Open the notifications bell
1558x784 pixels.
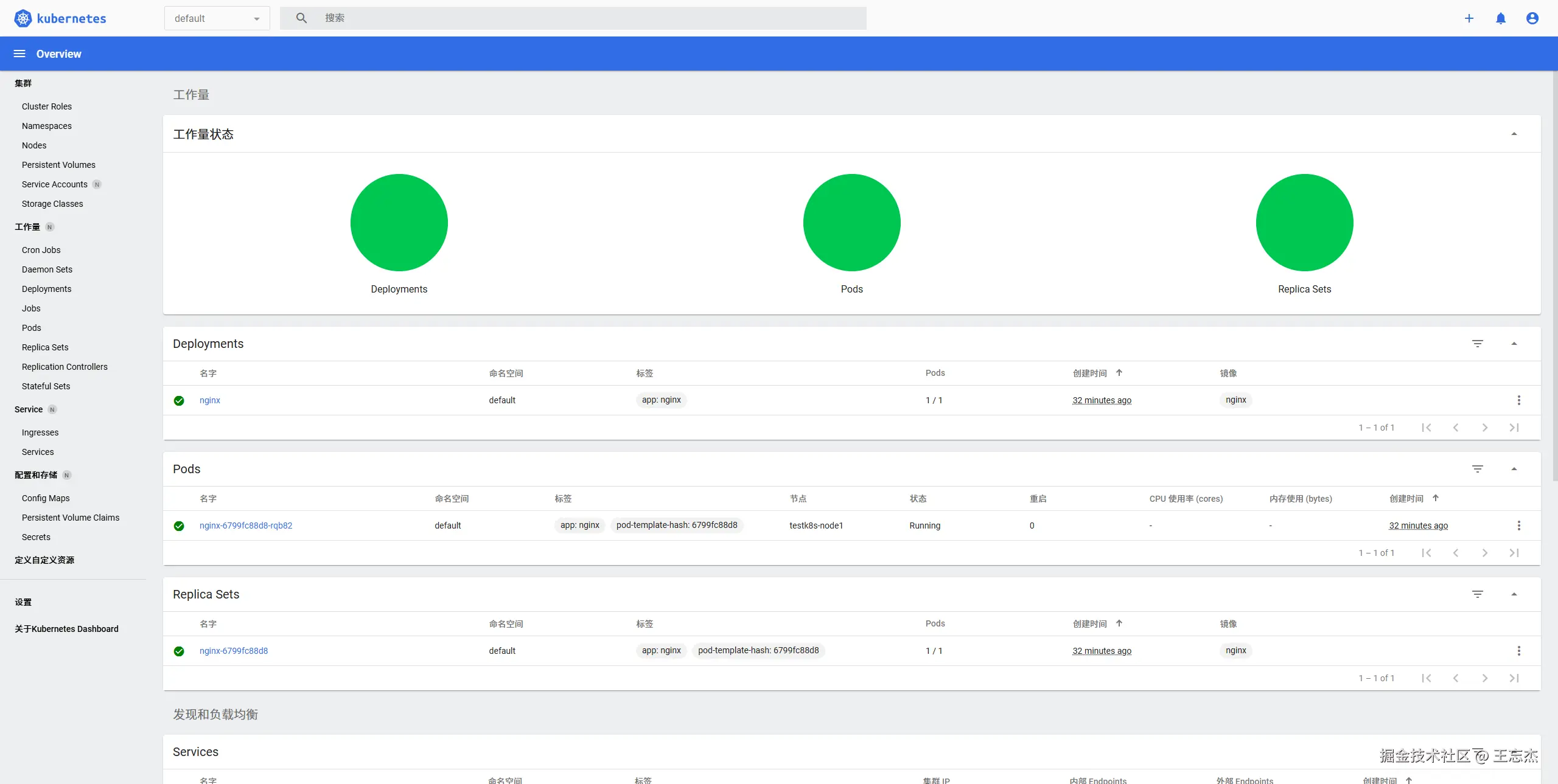(x=1500, y=18)
